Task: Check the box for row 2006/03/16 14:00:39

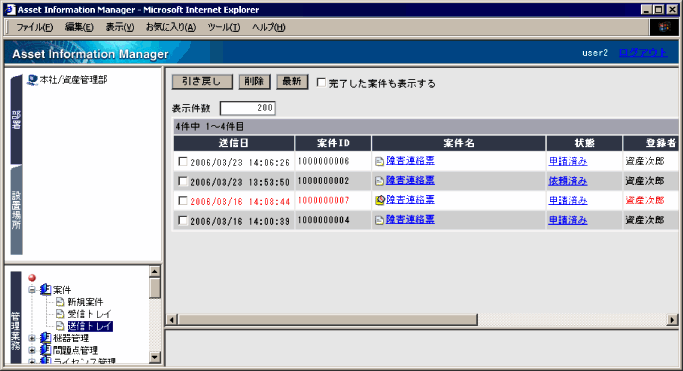Action: click(183, 220)
